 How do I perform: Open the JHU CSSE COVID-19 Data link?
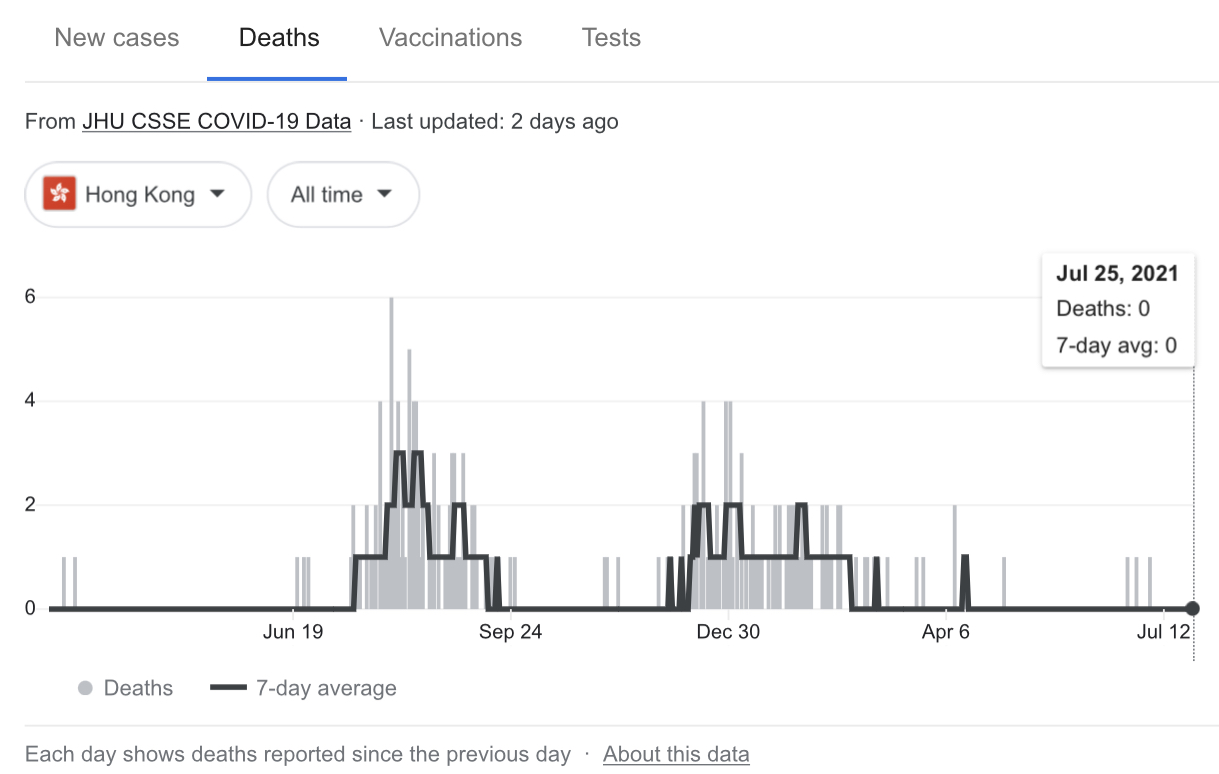pos(216,122)
